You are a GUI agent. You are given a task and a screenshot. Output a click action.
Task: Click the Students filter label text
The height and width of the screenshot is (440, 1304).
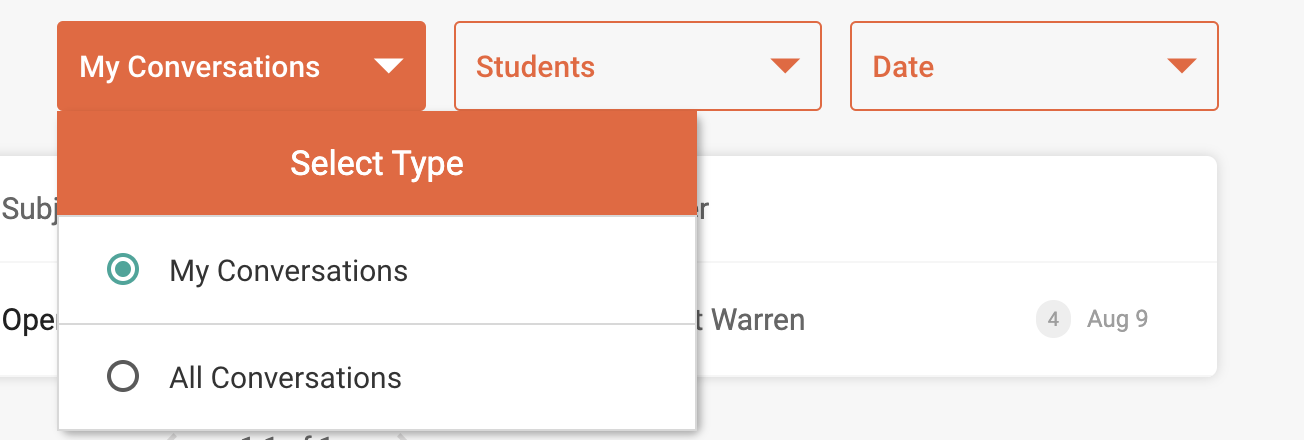click(535, 67)
